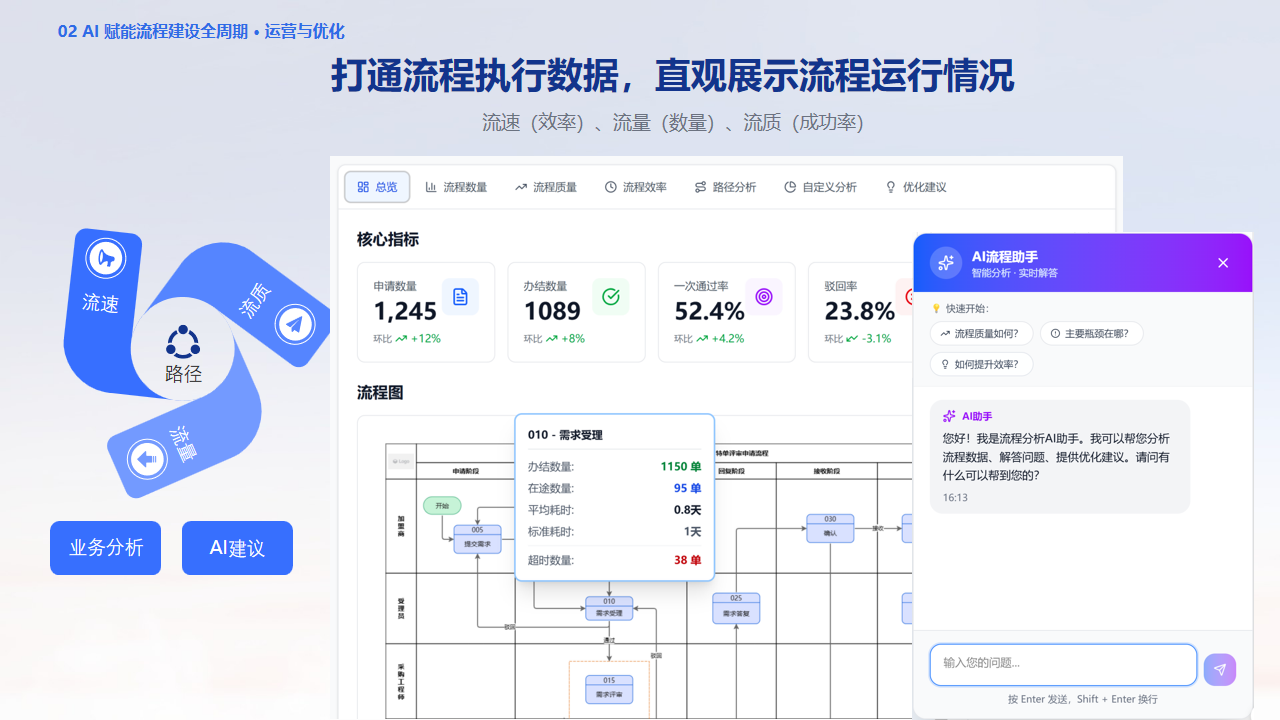1280x720 pixels.
Task: Click the megaphone icon on the 流速 shape
Action: tap(104, 258)
